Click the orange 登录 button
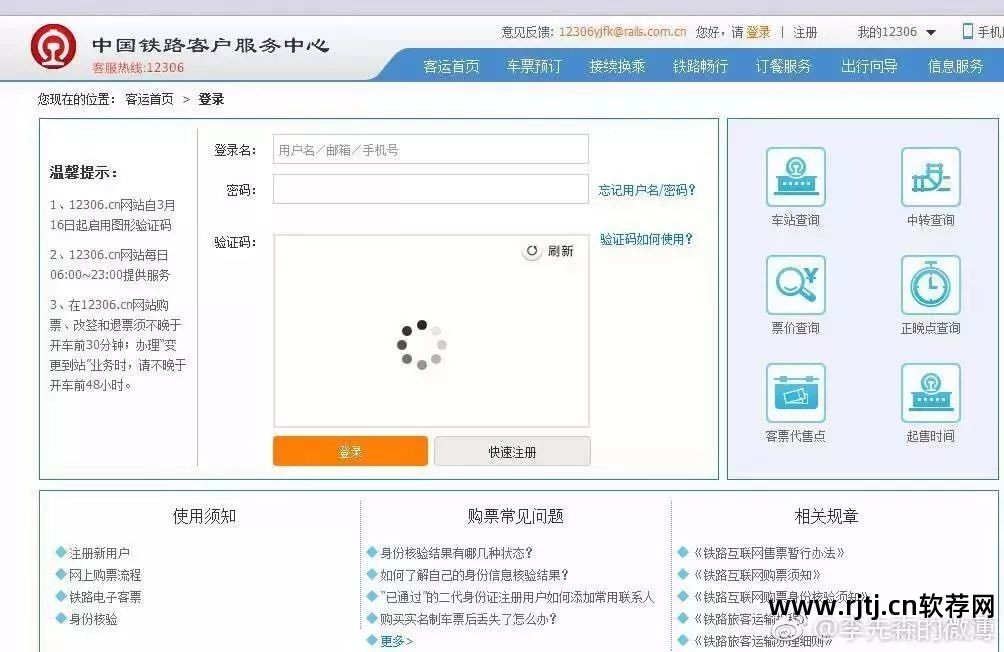This screenshot has width=1004, height=652. tap(350, 452)
